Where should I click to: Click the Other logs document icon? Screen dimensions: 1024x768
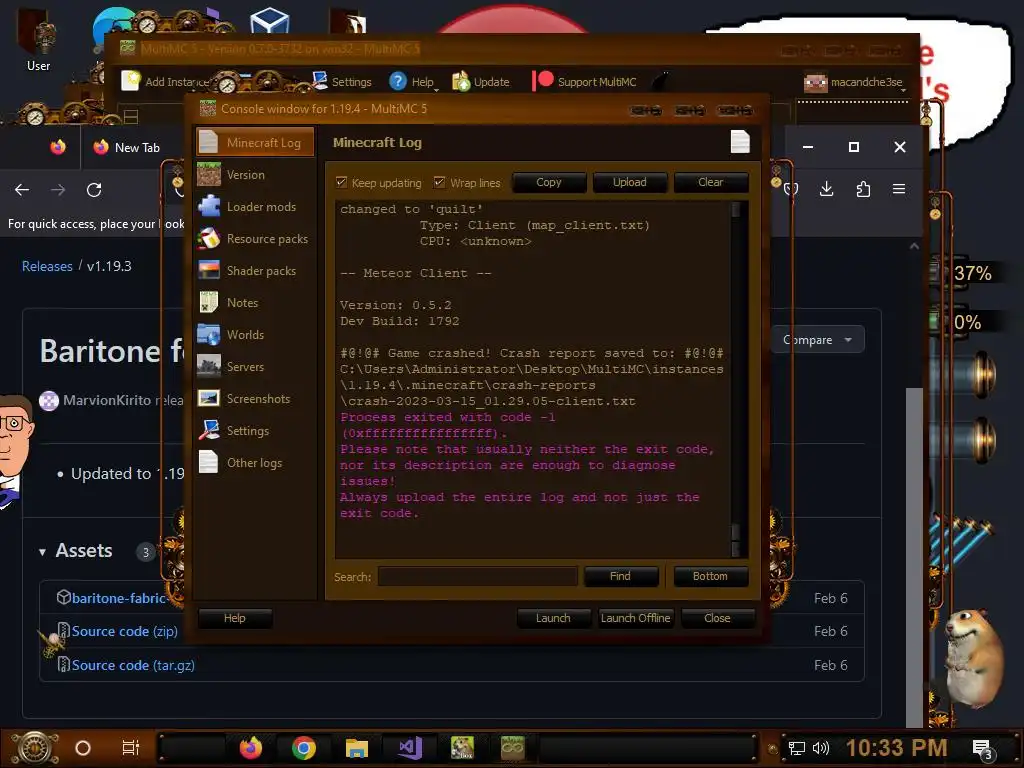[209, 462]
